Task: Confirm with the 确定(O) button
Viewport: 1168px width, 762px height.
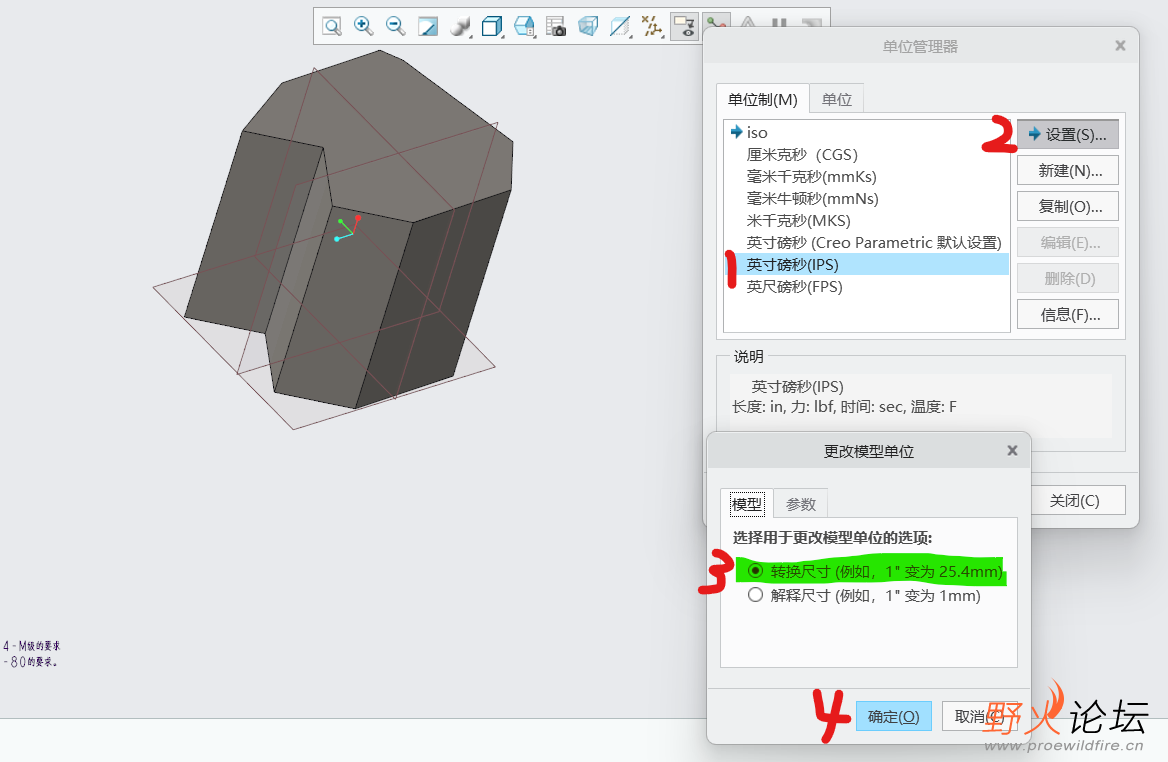Action: tap(893, 717)
